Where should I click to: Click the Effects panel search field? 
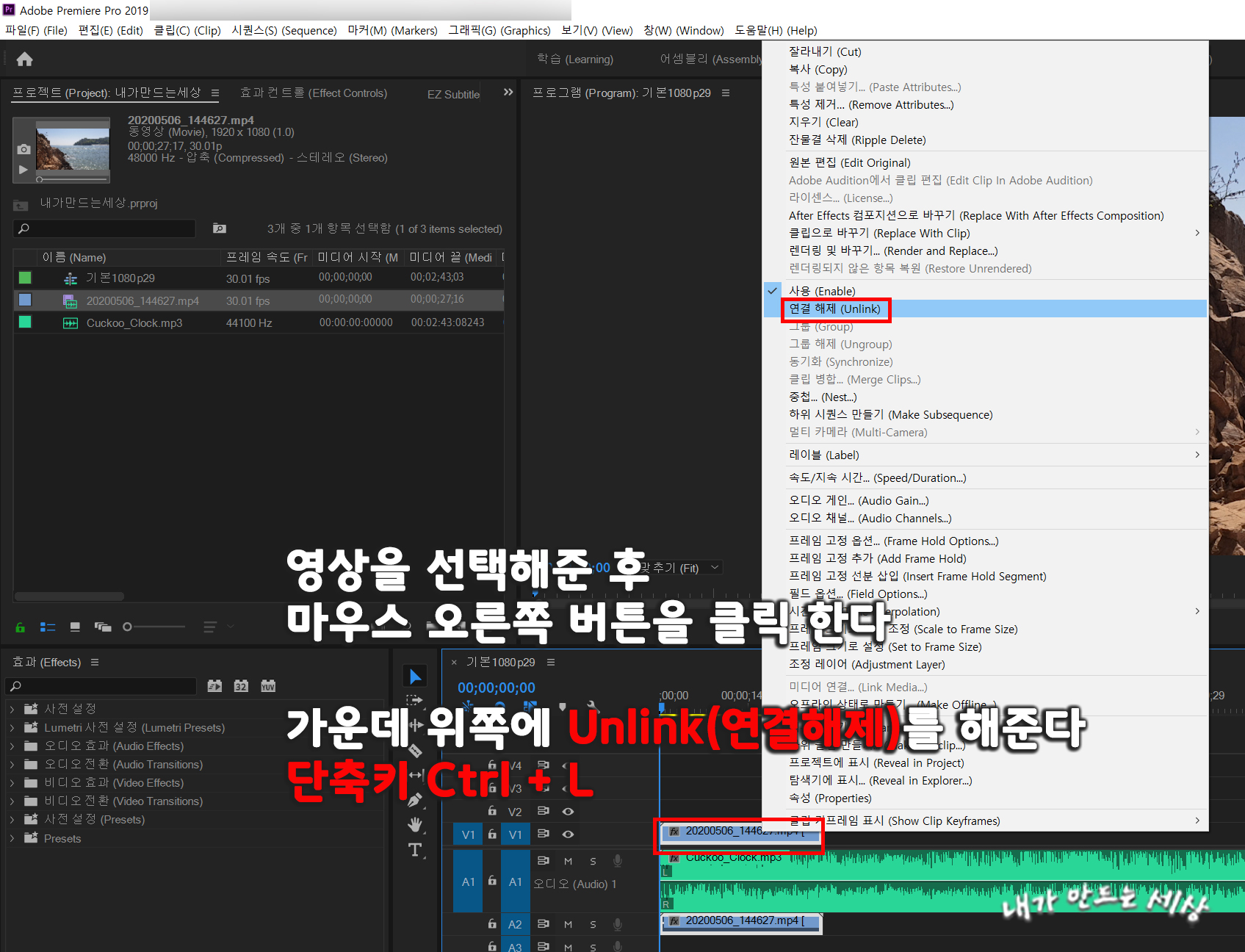click(101, 686)
